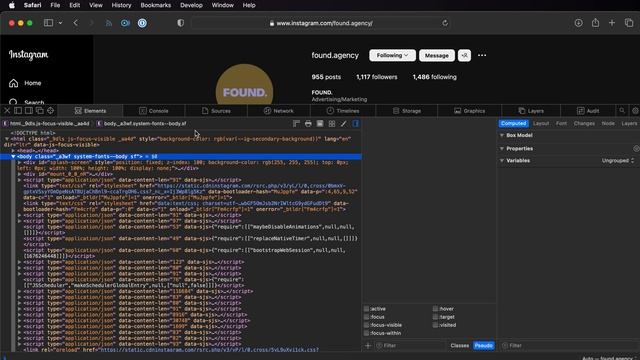640x360 pixels.
Task: Collapse the Variables section
Action: click(x=502, y=160)
